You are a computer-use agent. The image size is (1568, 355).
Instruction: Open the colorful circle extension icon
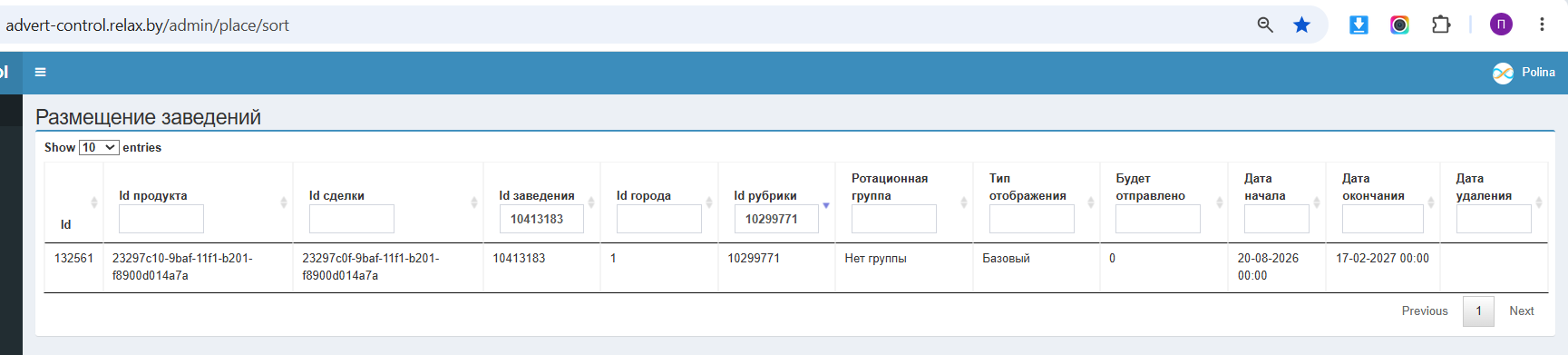coord(1399,25)
